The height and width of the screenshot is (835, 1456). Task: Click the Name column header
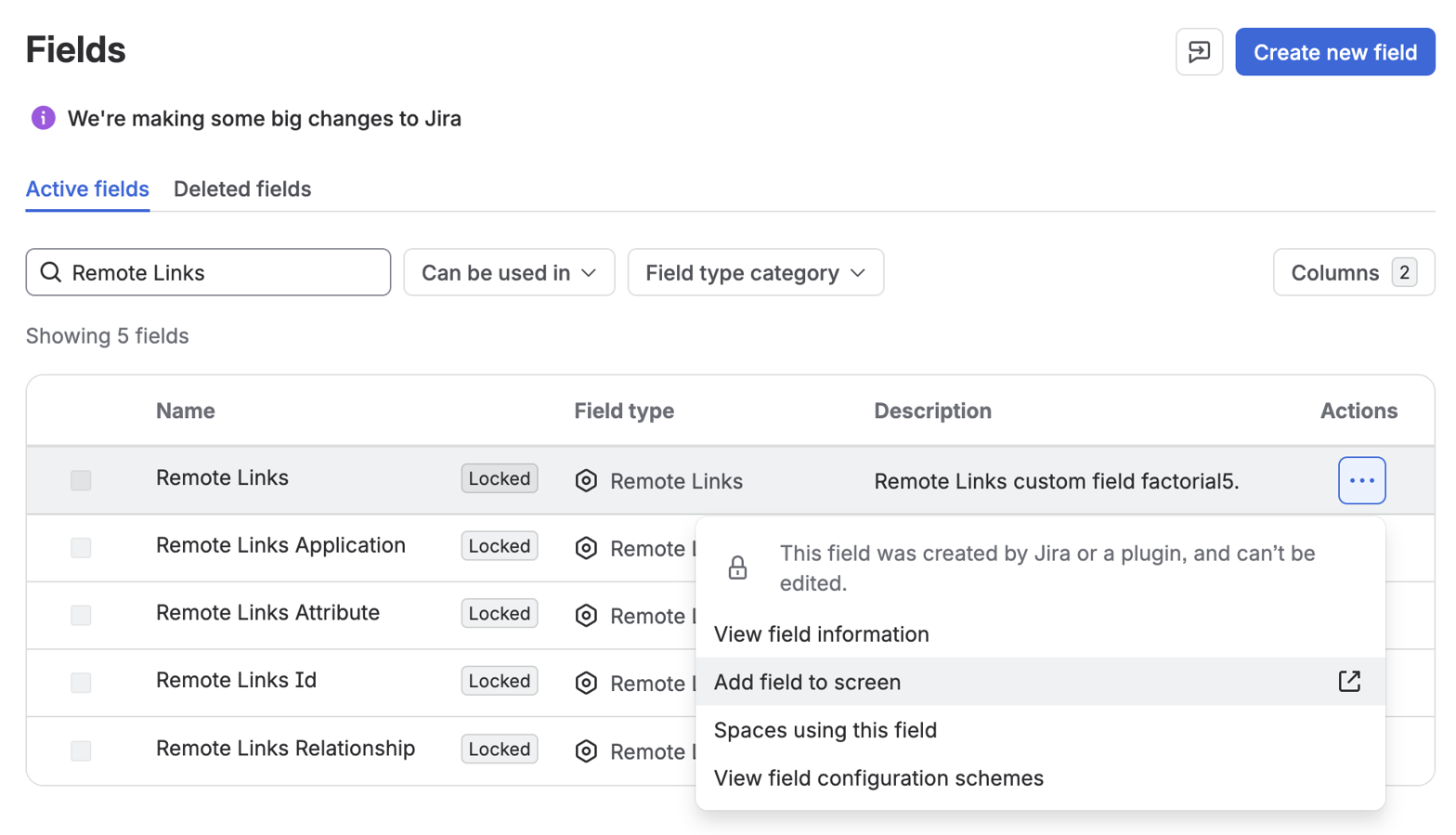point(186,411)
